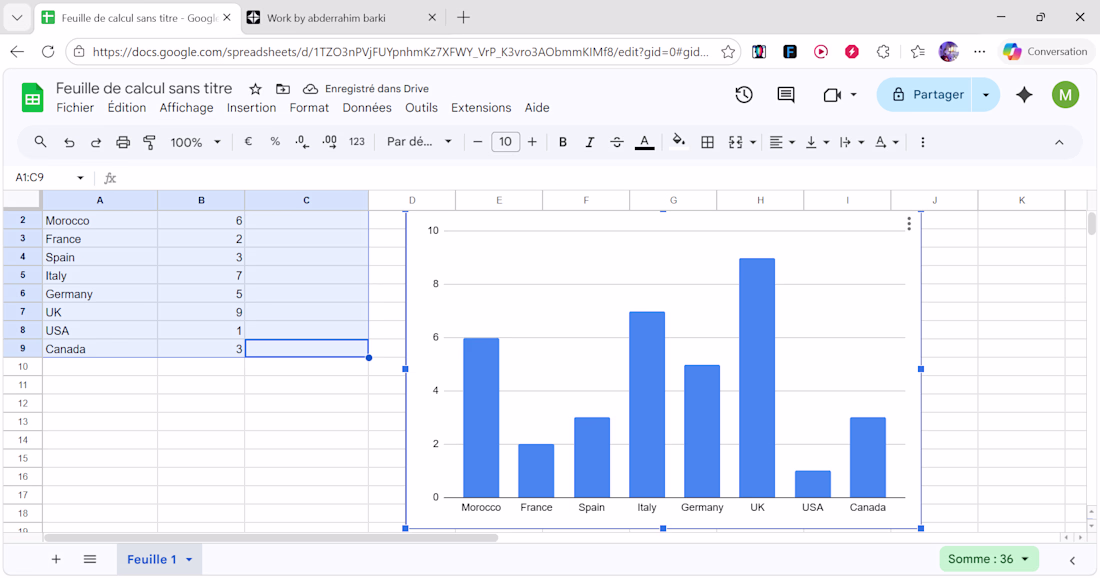This screenshot has width=1100, height=578.
Task: Toggle bold formatting
Action: tap(563, 142)
